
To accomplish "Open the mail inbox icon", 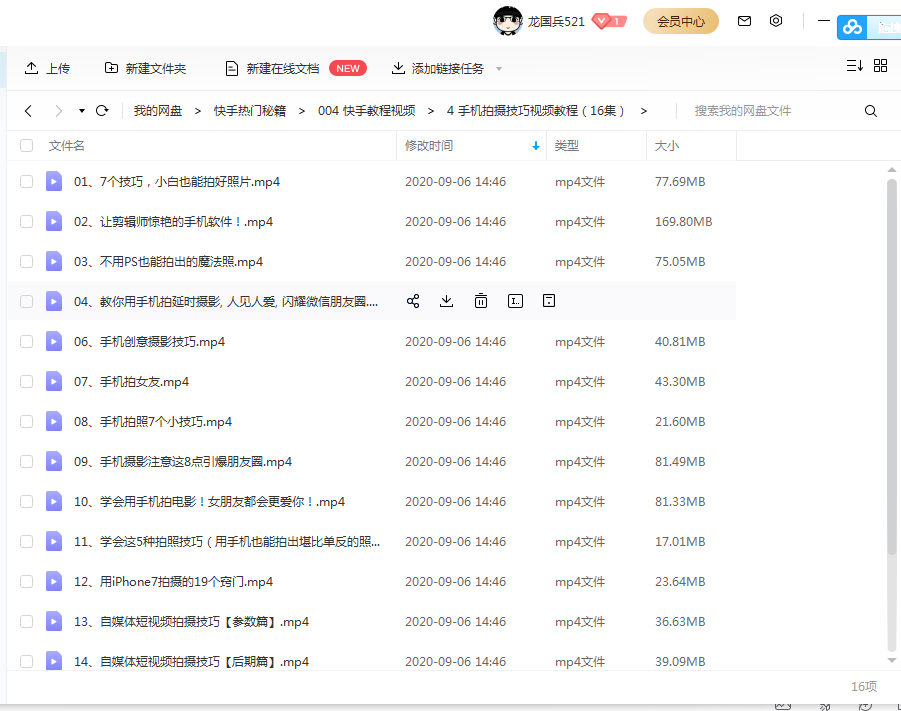I will click(744, 21).
